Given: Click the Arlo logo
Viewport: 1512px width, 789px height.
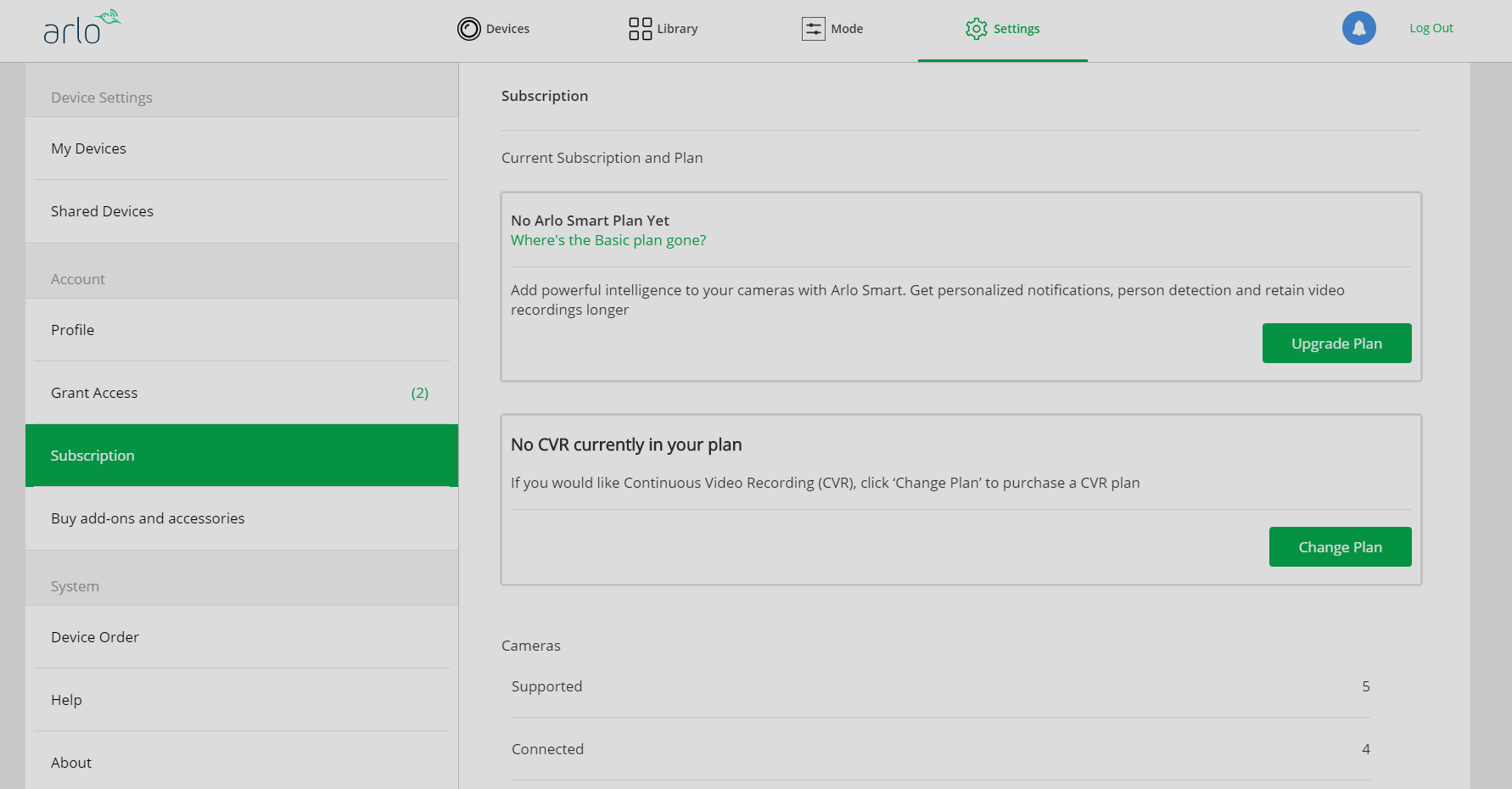Looking at the screenshot, I should point(82,27).
